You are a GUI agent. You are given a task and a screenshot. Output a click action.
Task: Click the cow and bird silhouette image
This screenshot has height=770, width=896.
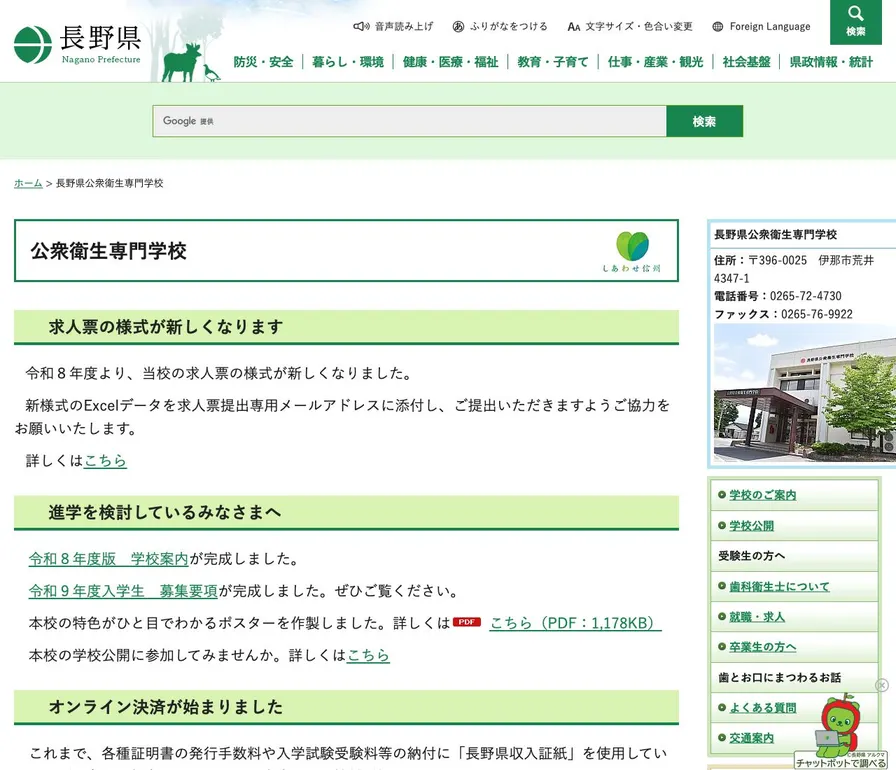point(191,63)
